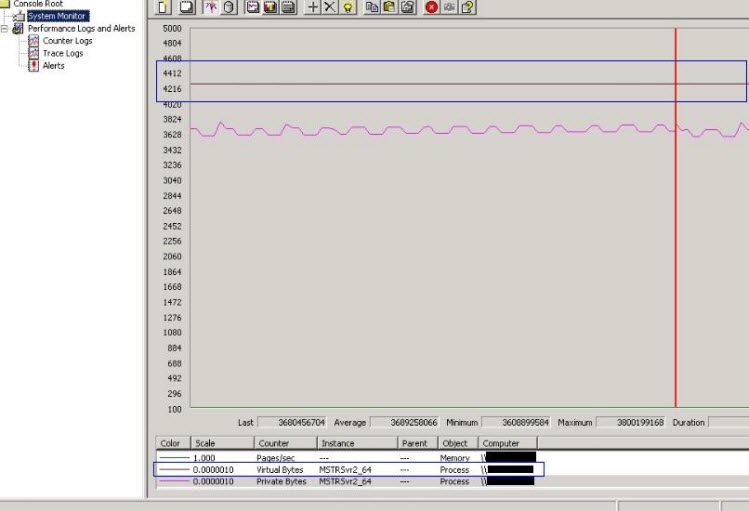The image size is (749, 511).
Task: Select the Pages/sec counter row
Action: (346, 458)
